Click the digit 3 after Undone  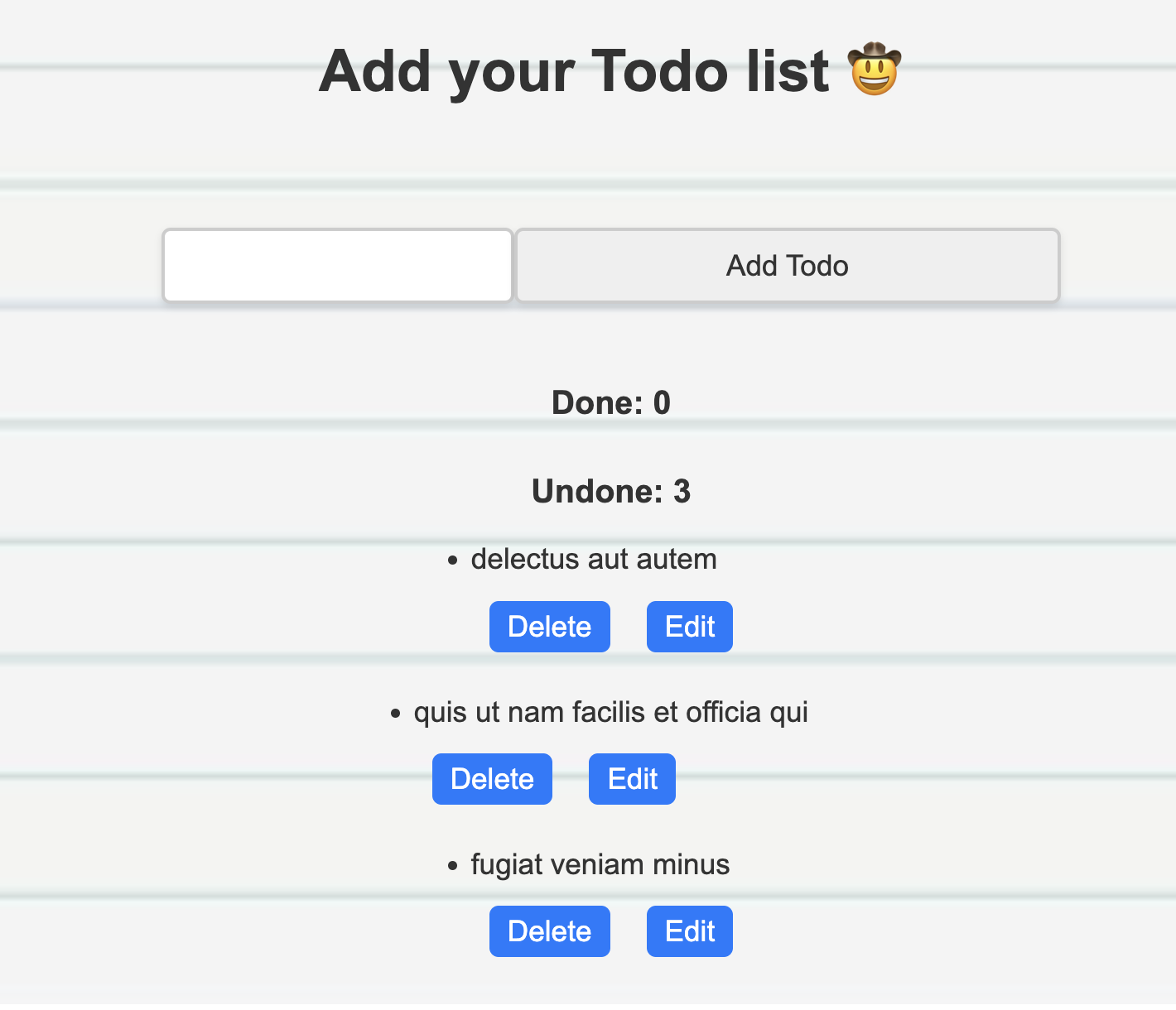pyautogui.click(x=682, y=492)
